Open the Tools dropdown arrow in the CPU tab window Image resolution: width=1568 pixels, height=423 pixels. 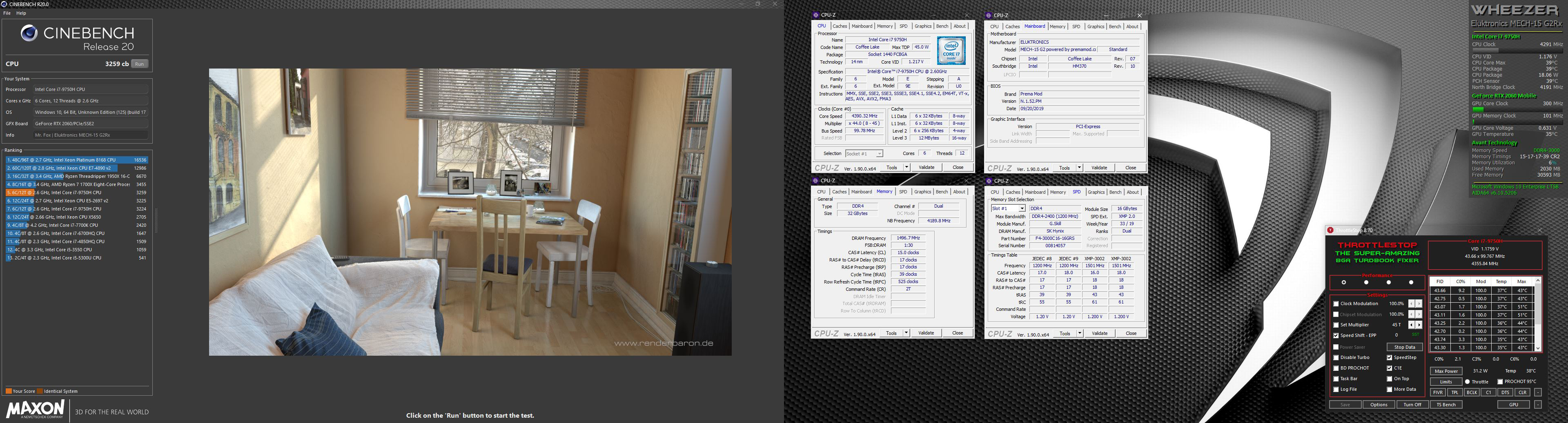(906, 167)
